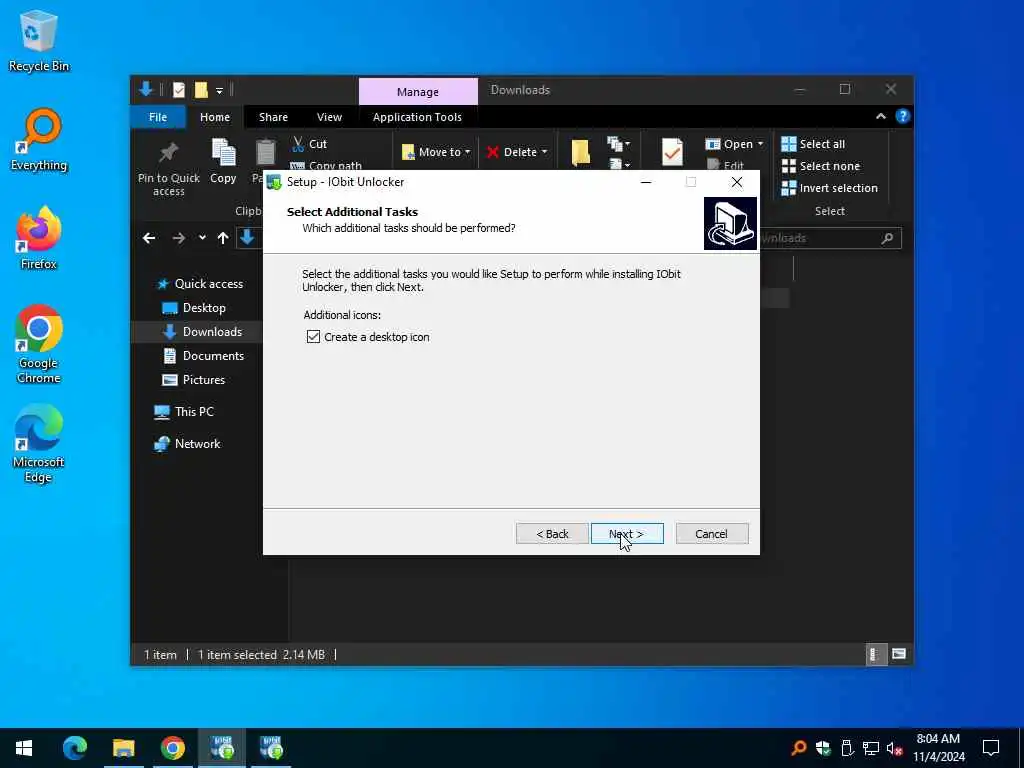
Task: Click Invert selection in ribbon
Action: click(x=829, y=188)
